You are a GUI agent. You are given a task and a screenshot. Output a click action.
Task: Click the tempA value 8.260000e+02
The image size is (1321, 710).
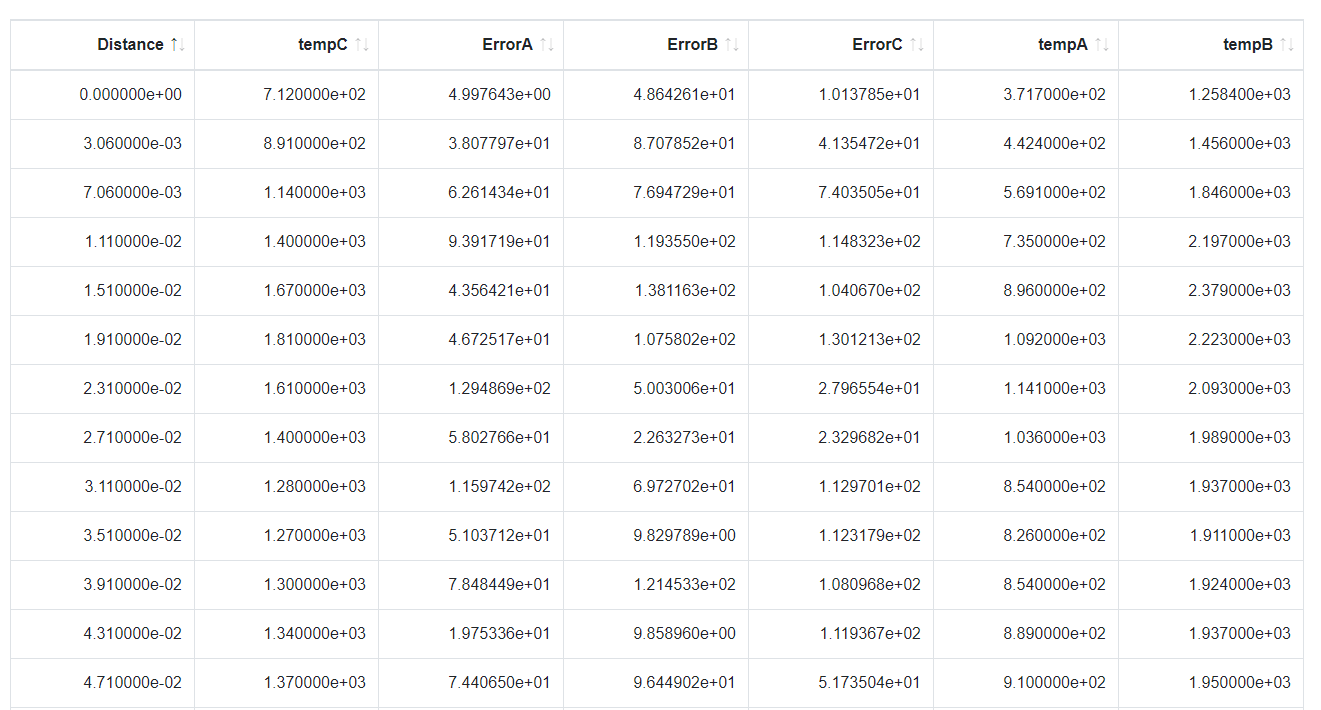[1055, 536]
